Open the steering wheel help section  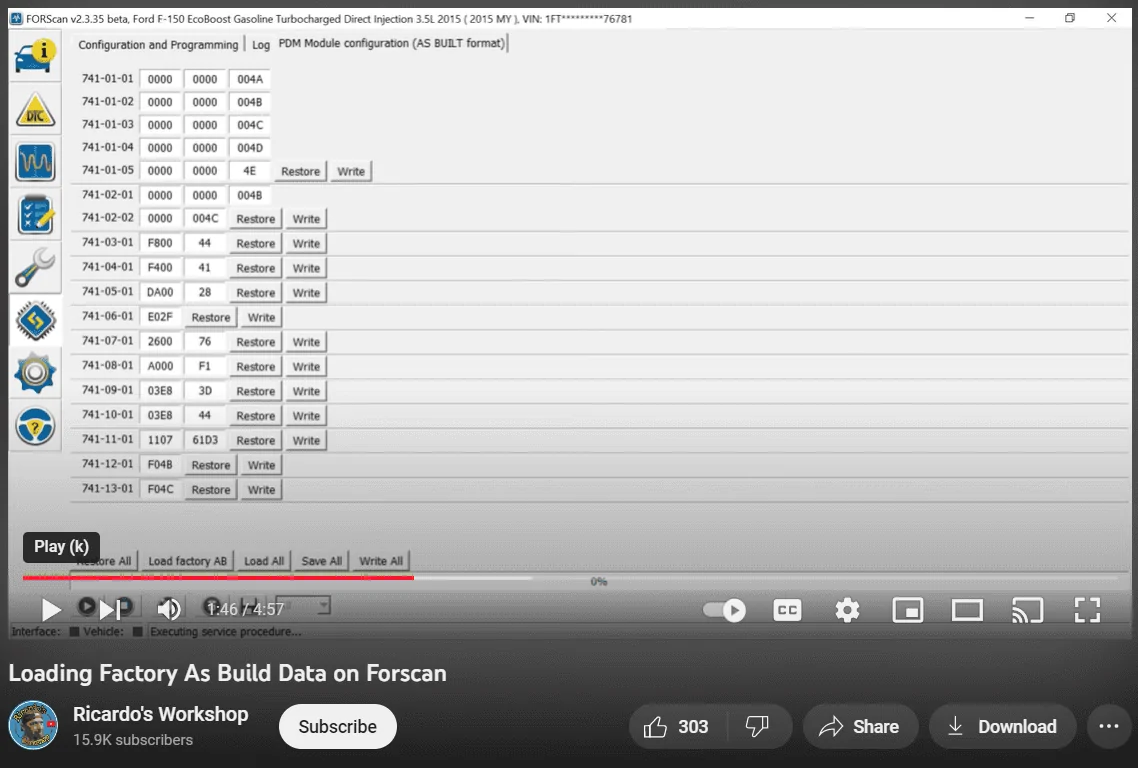35,426
